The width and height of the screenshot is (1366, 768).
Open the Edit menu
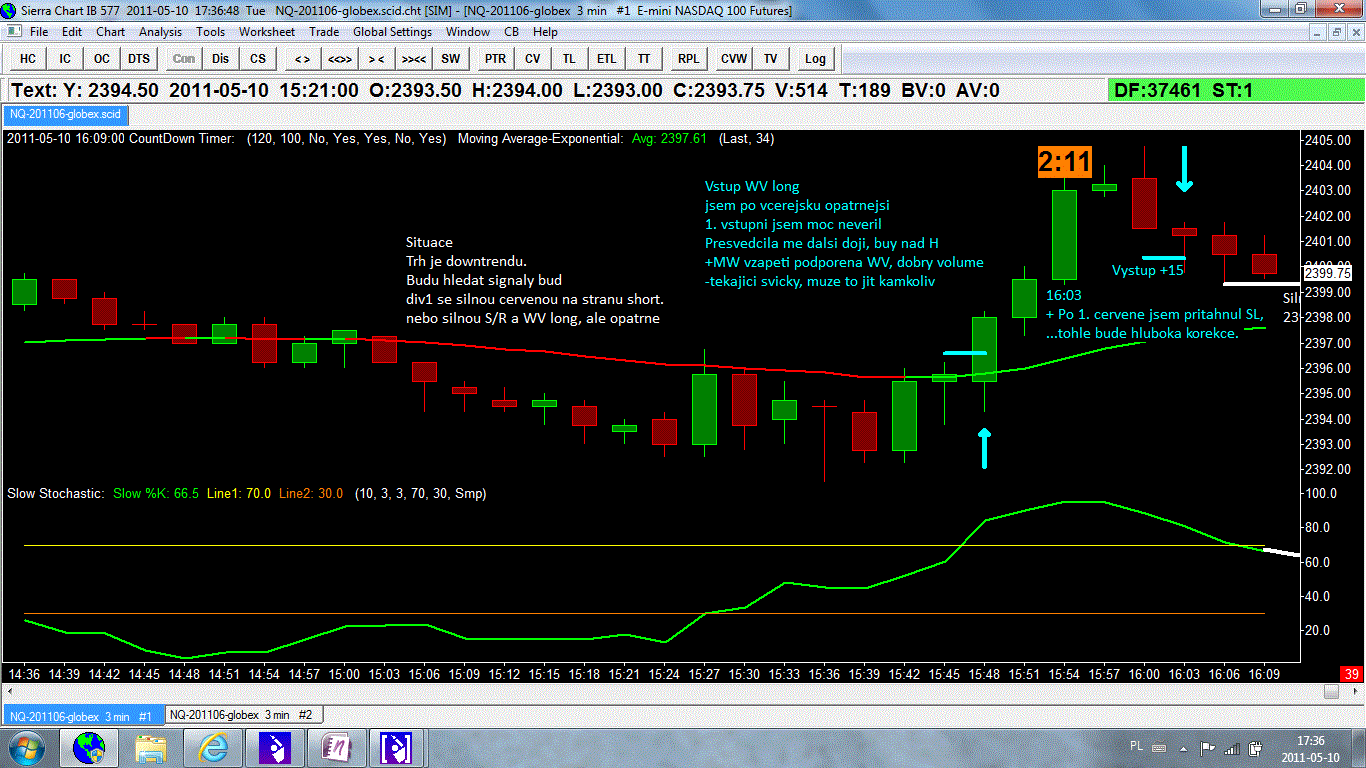(71, 32)
